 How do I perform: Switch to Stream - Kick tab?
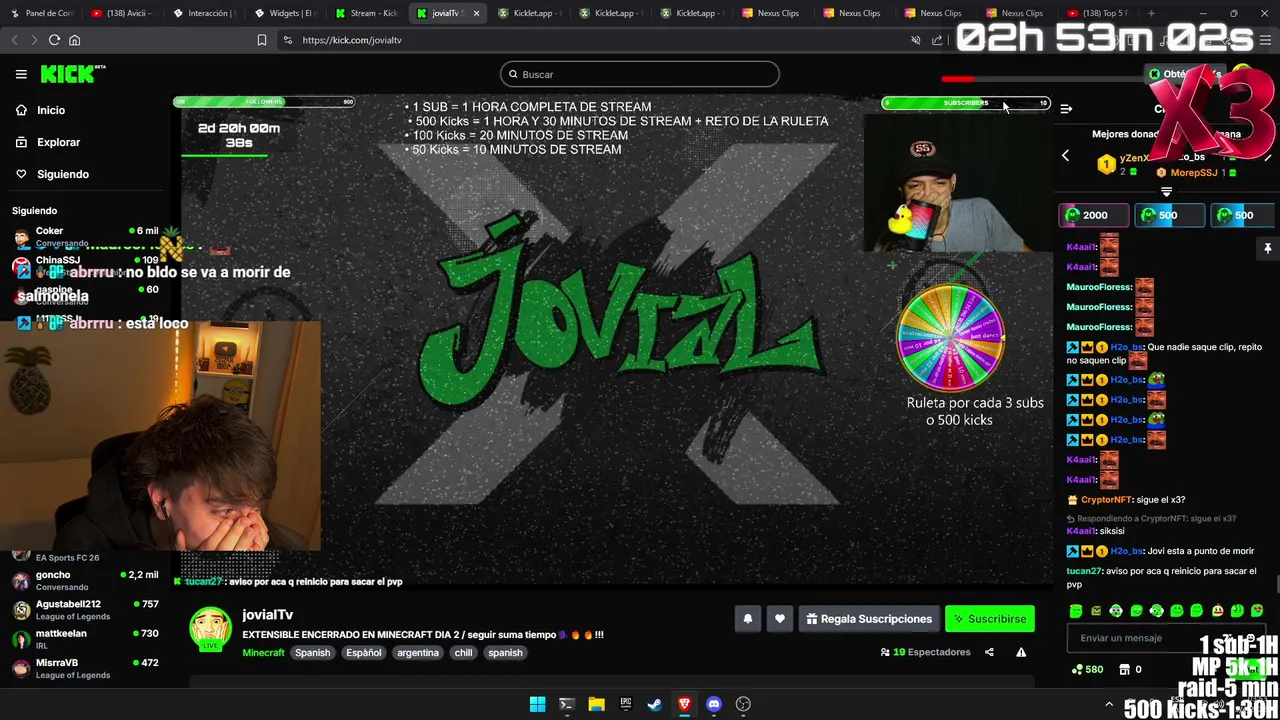(x=369, y=13)
